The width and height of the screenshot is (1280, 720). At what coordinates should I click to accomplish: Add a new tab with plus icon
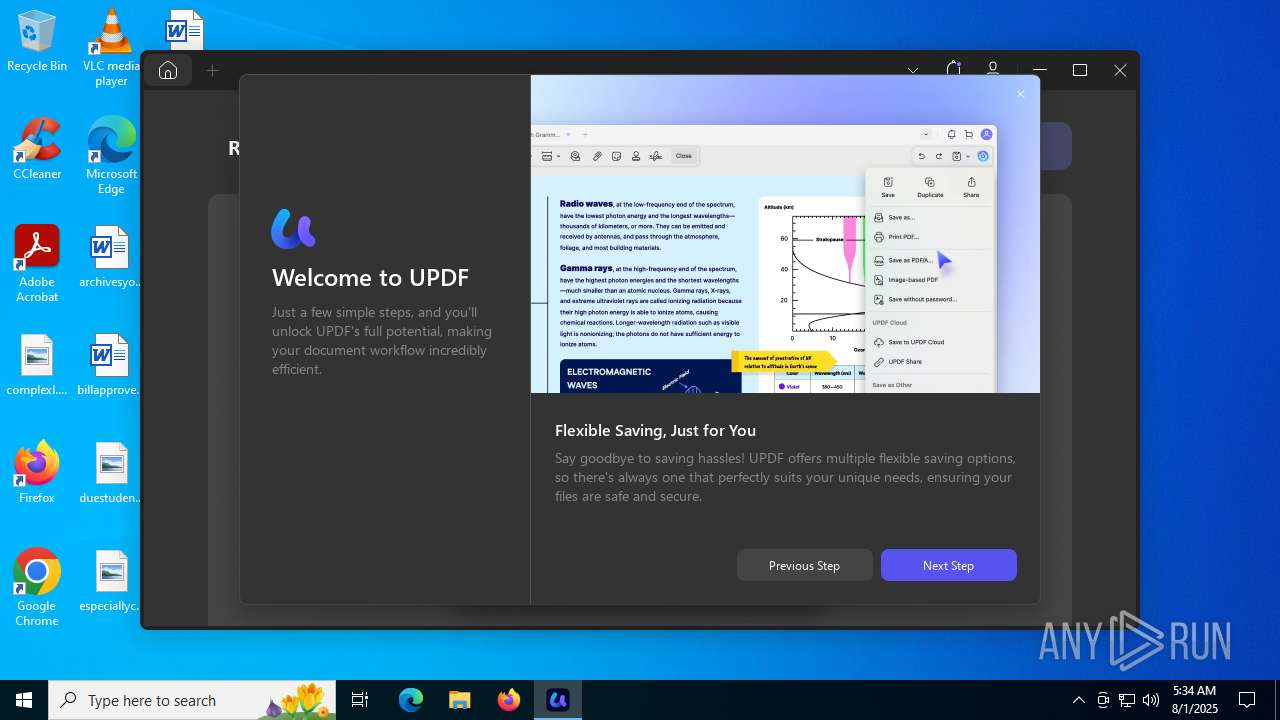[x=212, y=70]
